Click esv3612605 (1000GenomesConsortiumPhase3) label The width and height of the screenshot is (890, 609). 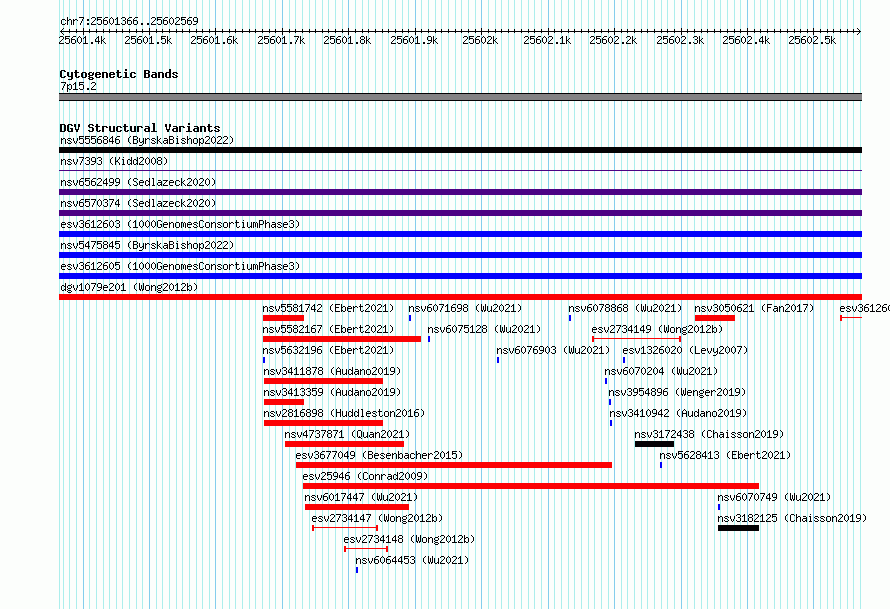[180, 266]
